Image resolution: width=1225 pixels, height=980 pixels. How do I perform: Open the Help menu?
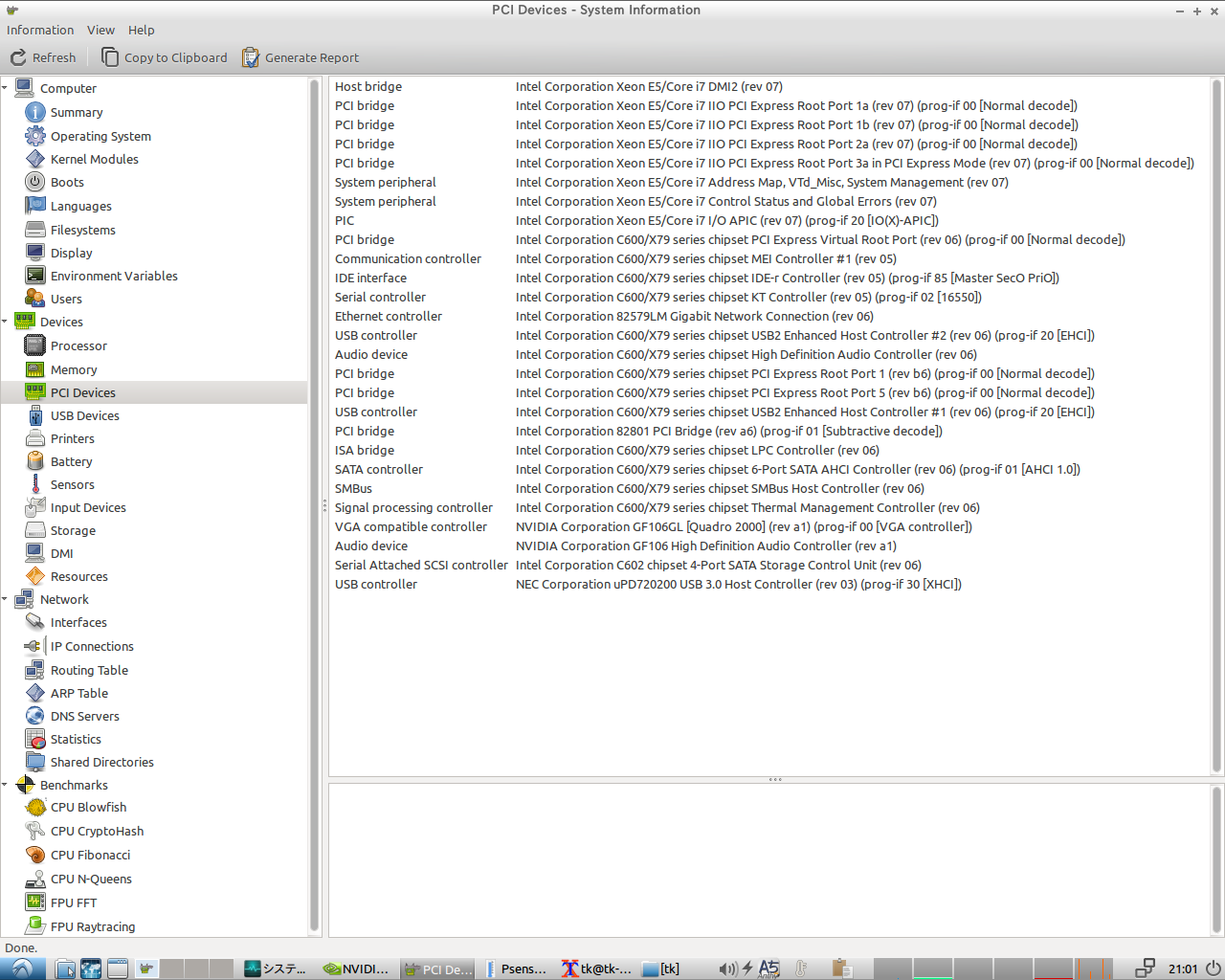pyautogui.click(x=141, y=30)
